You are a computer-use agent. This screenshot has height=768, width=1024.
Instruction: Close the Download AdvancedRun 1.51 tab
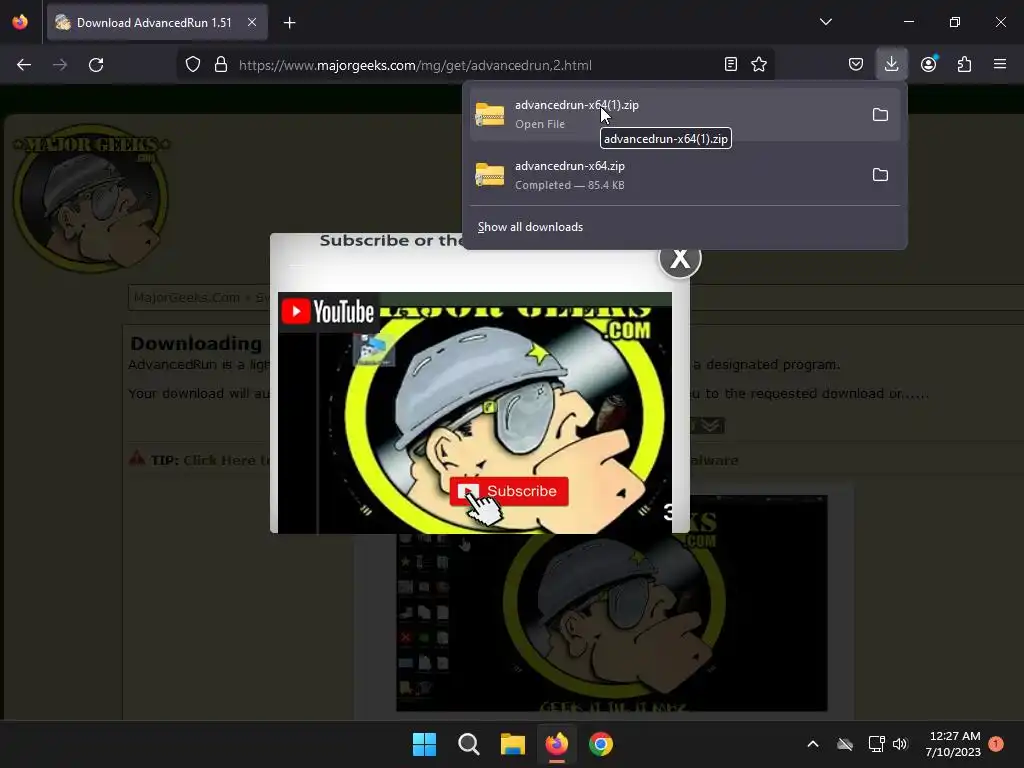[252, 22]
